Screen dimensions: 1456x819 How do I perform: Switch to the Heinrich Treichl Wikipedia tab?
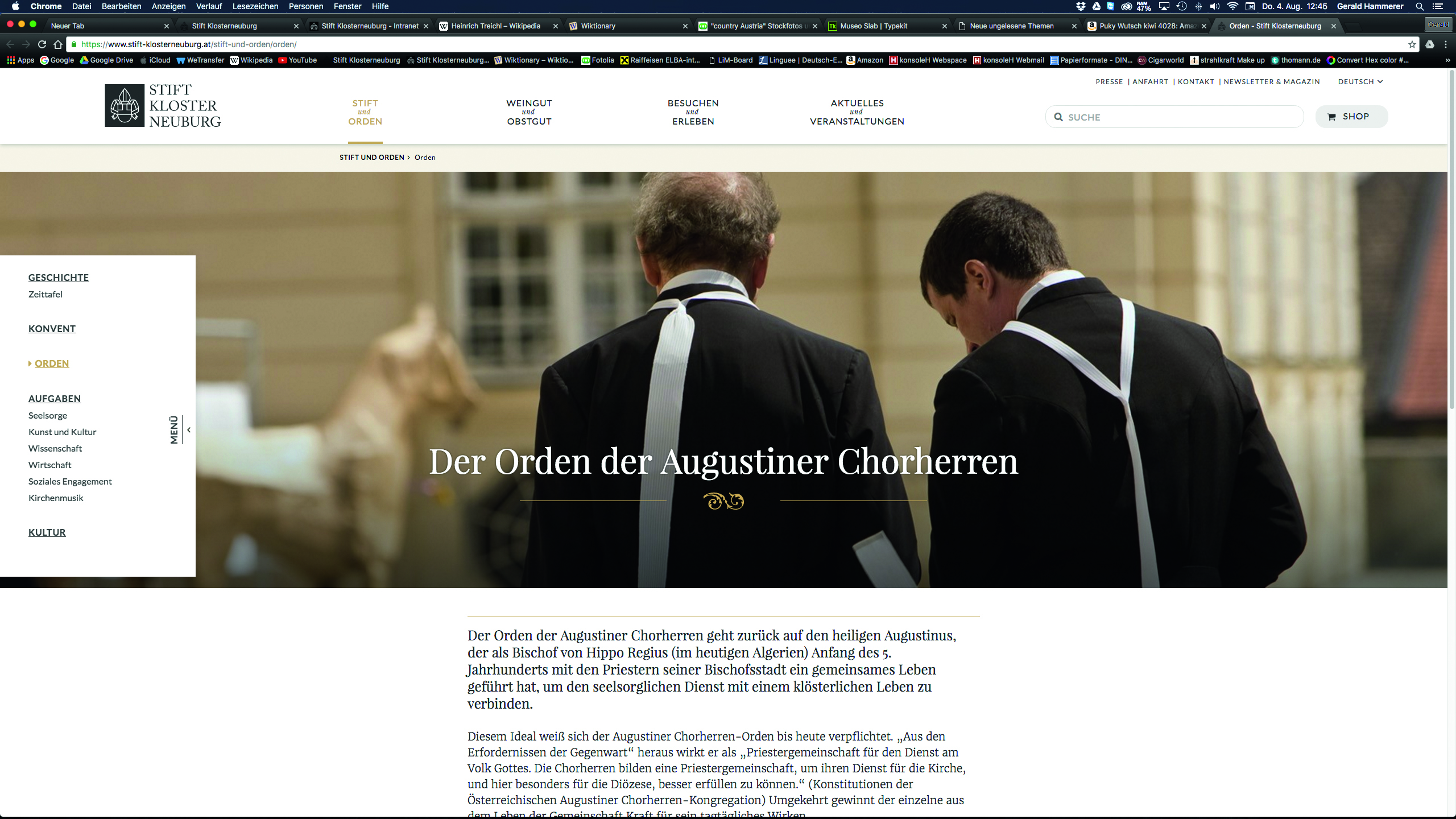(495, 26)
